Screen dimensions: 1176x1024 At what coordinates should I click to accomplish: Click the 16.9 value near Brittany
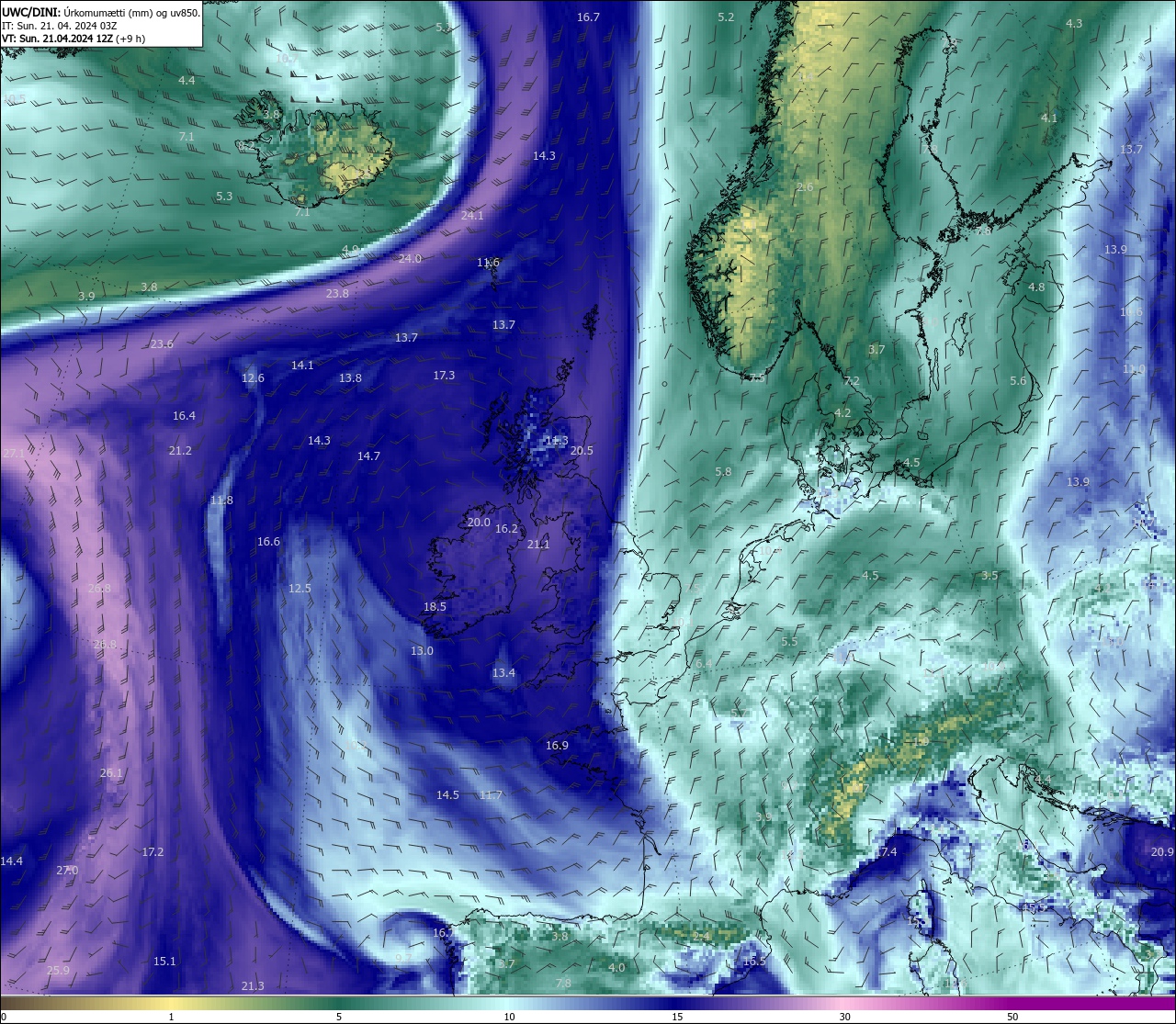point(557,746)
